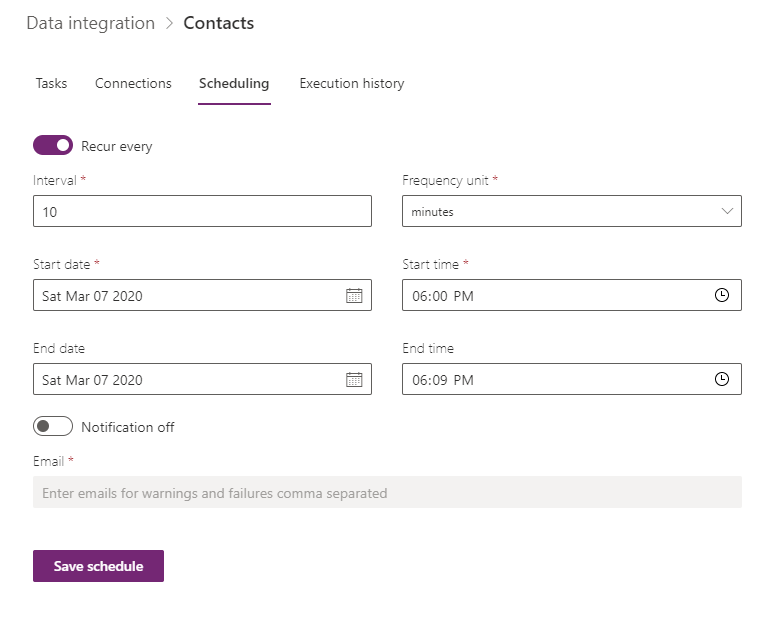Expand the Frequency unit dropdown
The height and width of the screenshot is (619, 775).
click(x=570, y=212)
